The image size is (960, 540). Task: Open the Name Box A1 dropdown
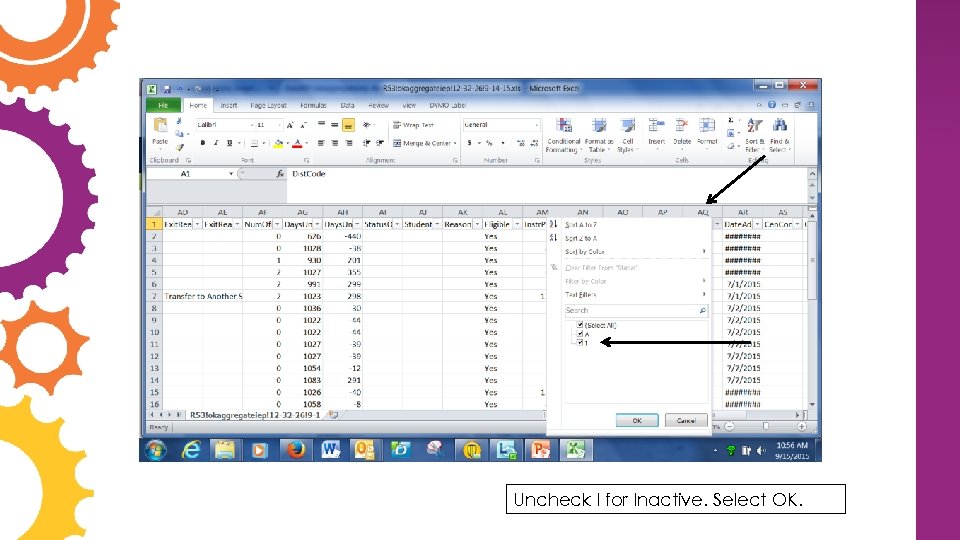click(231, 174)
